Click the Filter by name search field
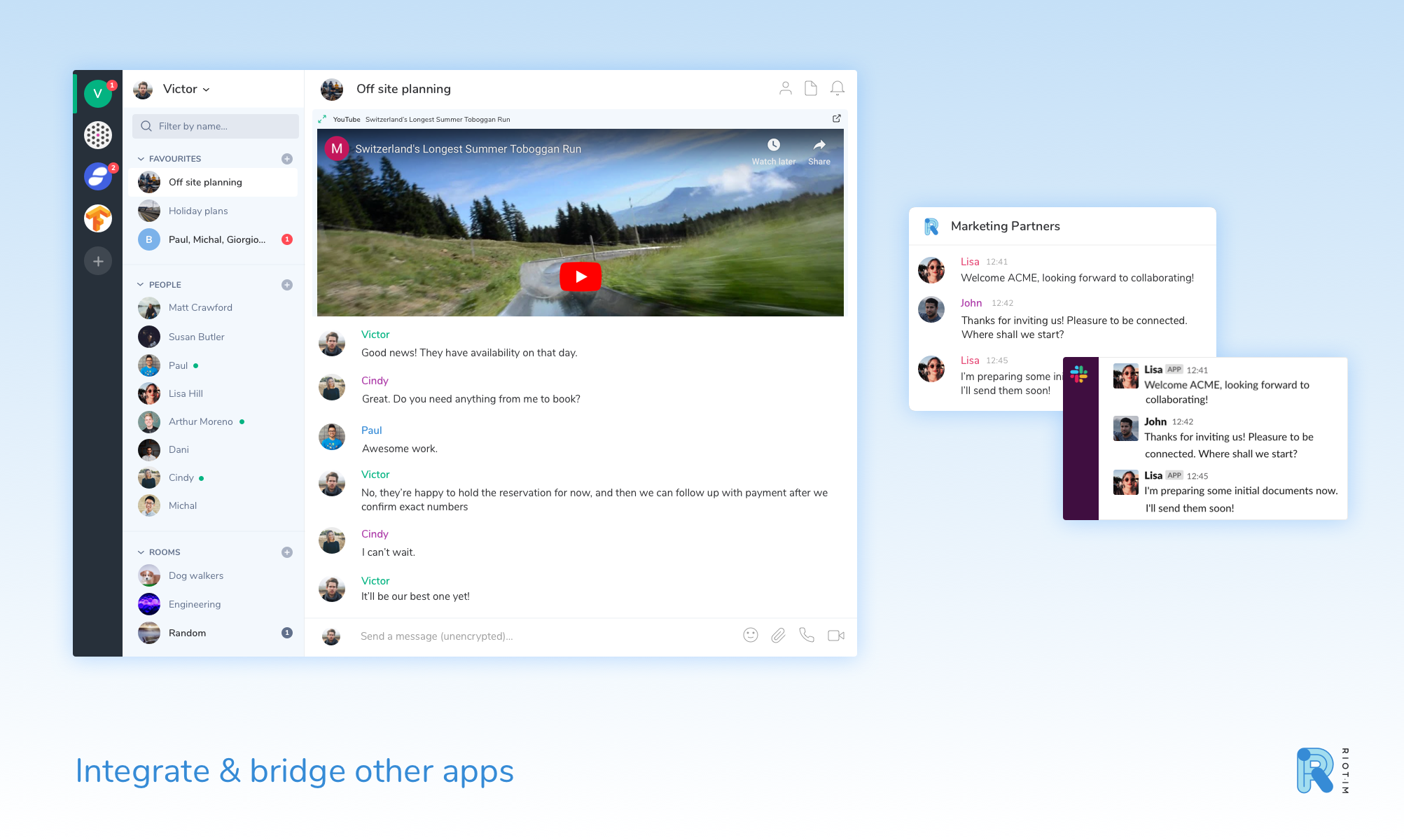The height and width of the screenshot is (840, 1404). 216,126
